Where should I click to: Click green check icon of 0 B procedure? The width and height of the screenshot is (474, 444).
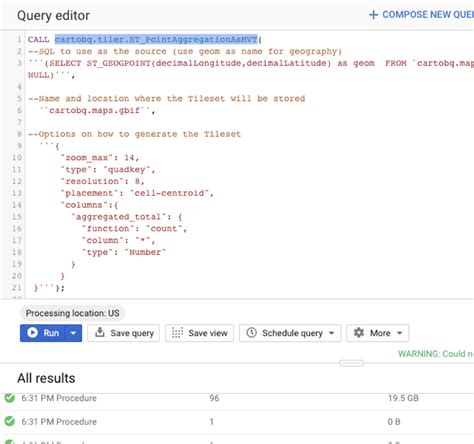(x=10, y=421)
